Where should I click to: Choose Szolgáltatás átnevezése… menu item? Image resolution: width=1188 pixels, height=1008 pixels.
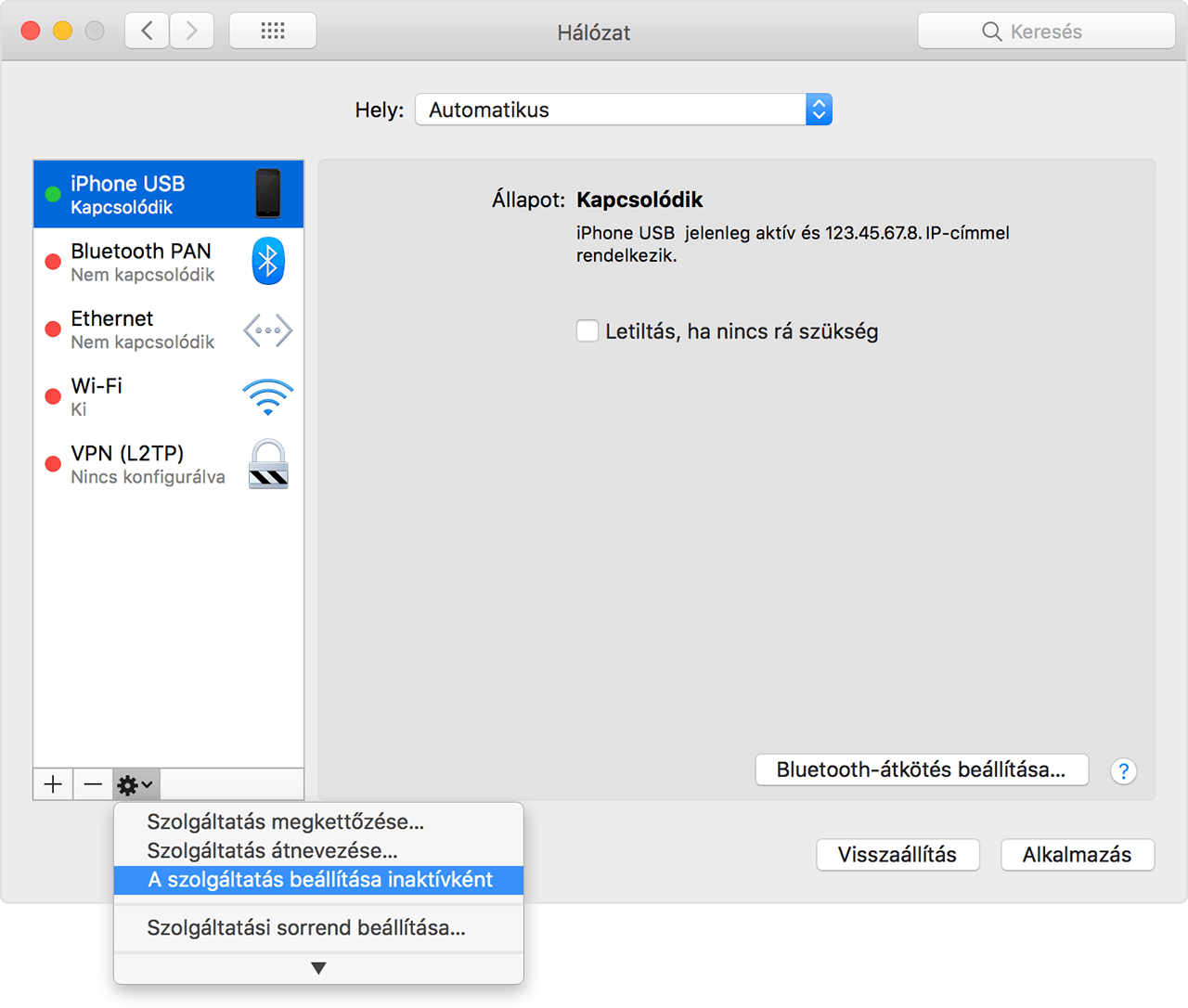[318, 850]
